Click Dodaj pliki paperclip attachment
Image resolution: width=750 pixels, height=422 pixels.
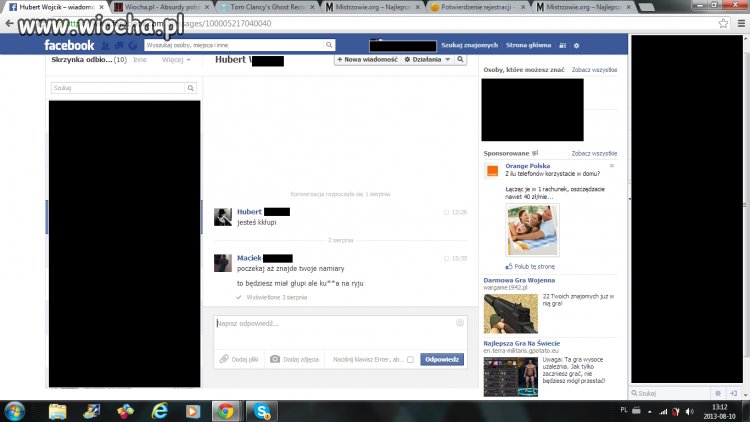(x=239, y=359)
